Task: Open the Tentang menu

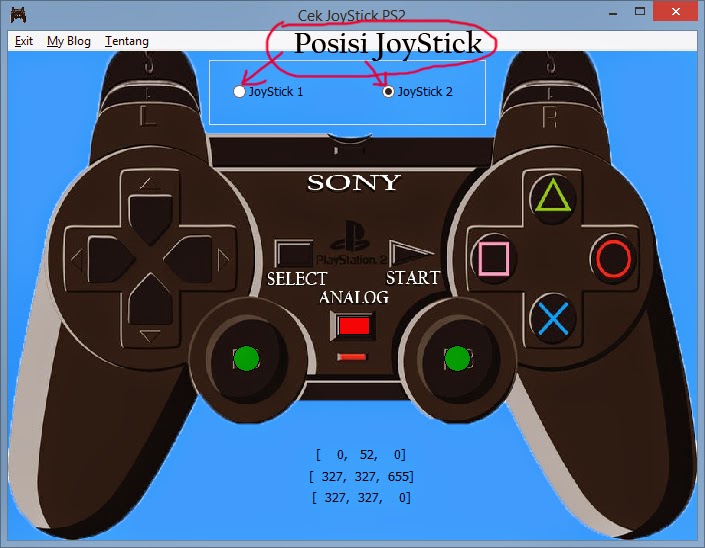Action: [127, 41]
